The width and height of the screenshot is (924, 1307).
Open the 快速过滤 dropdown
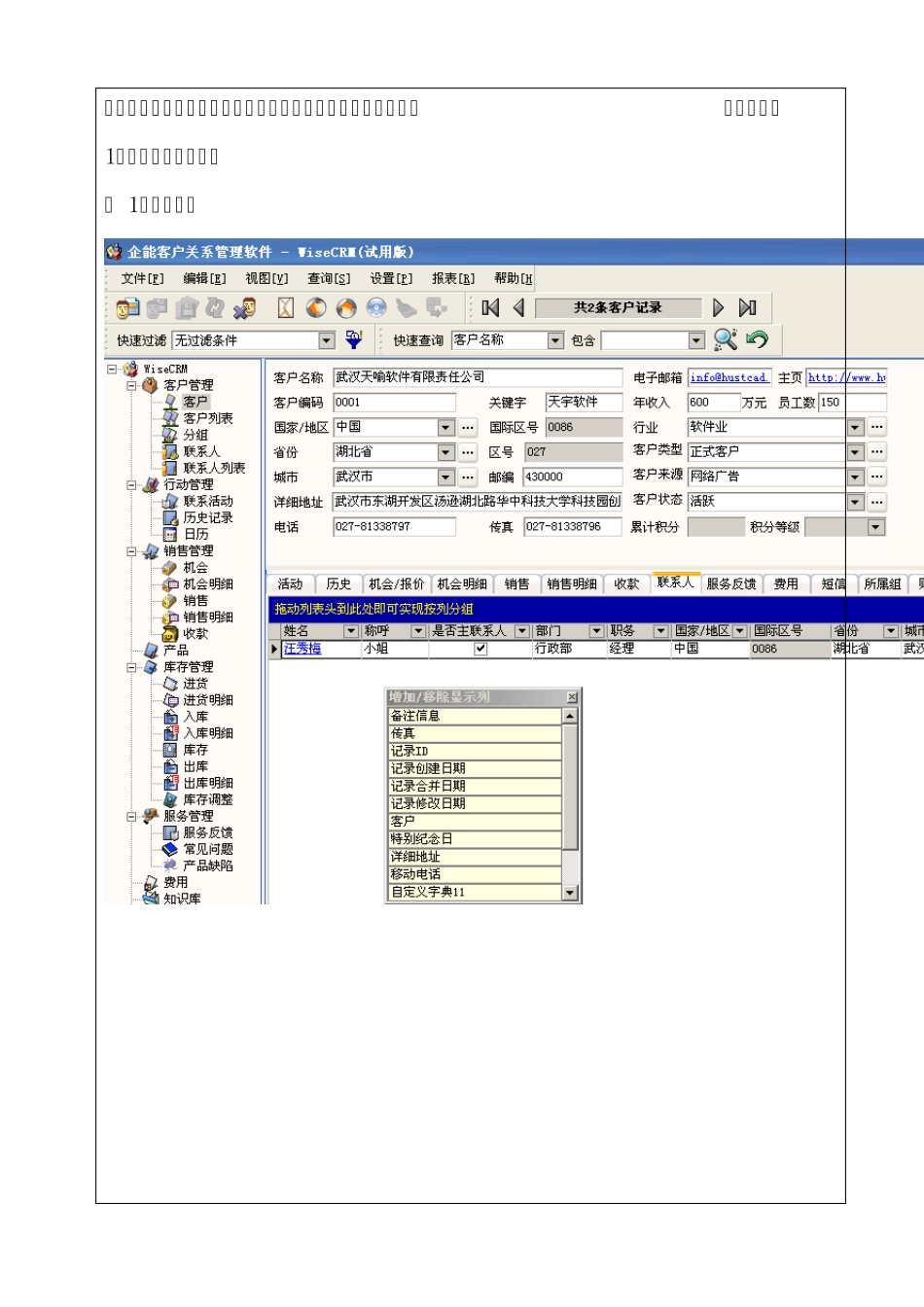pyautogui.click(x=327, y=340)
